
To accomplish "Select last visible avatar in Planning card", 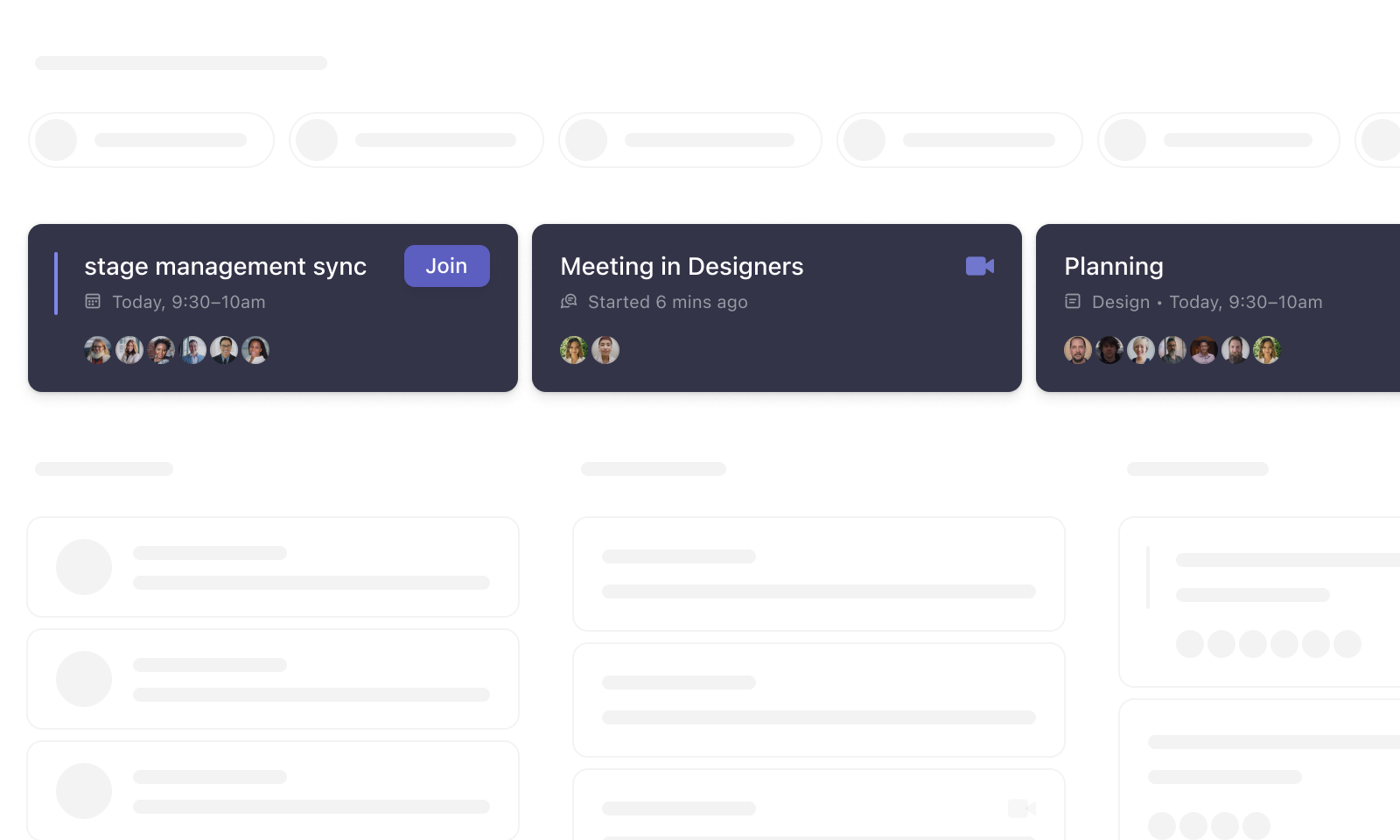I will tap(1267, 350).
